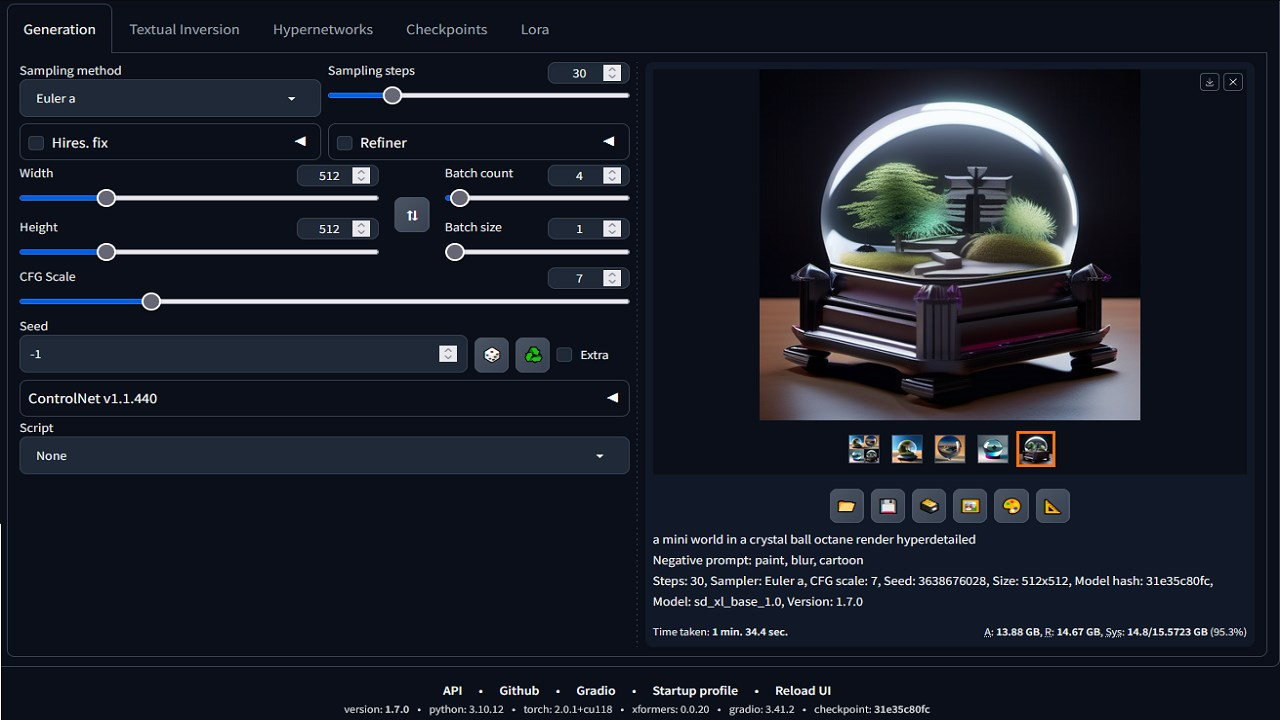Randomize the seed with the dice icon
Screen dimensions: 1280x720
[491, 354]
